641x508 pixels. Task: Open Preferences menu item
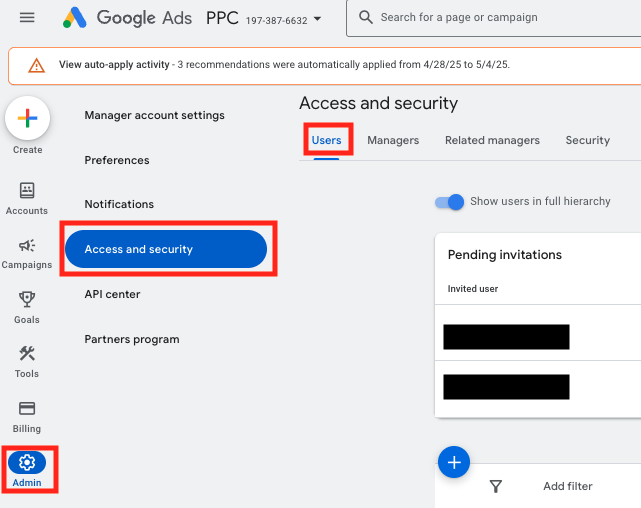[117, 160]
